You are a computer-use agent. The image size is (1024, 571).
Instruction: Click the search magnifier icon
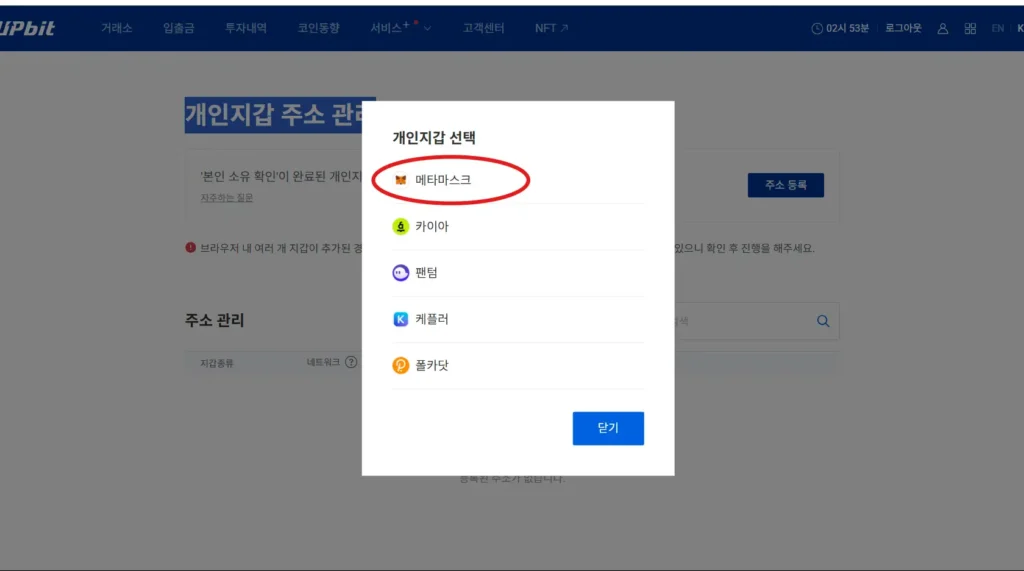coord(823,321)
